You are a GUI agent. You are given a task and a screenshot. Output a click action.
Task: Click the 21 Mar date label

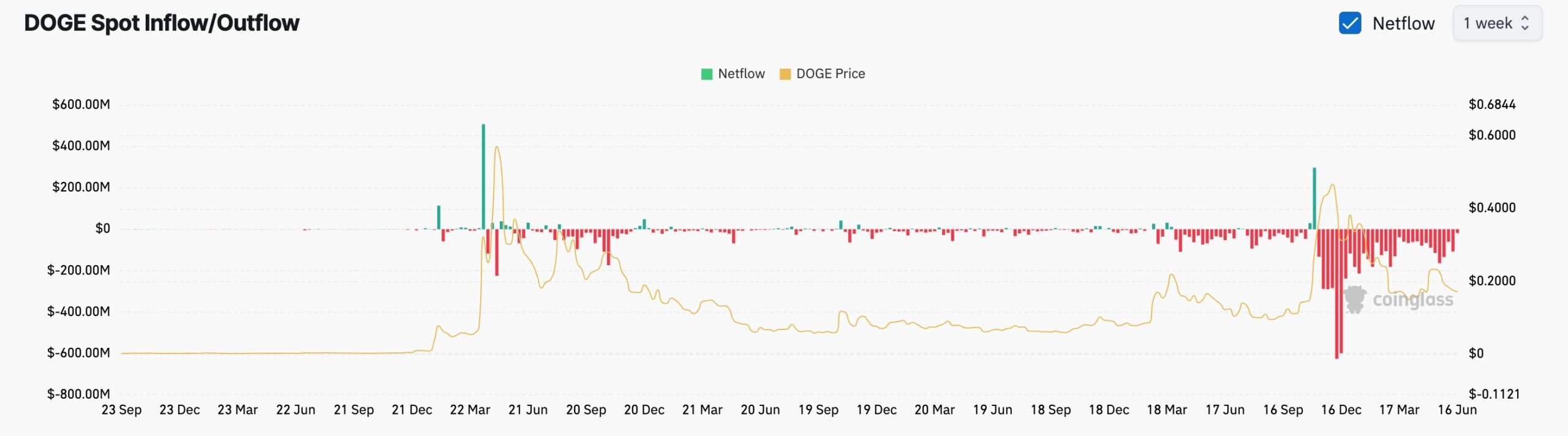(703, 410)
